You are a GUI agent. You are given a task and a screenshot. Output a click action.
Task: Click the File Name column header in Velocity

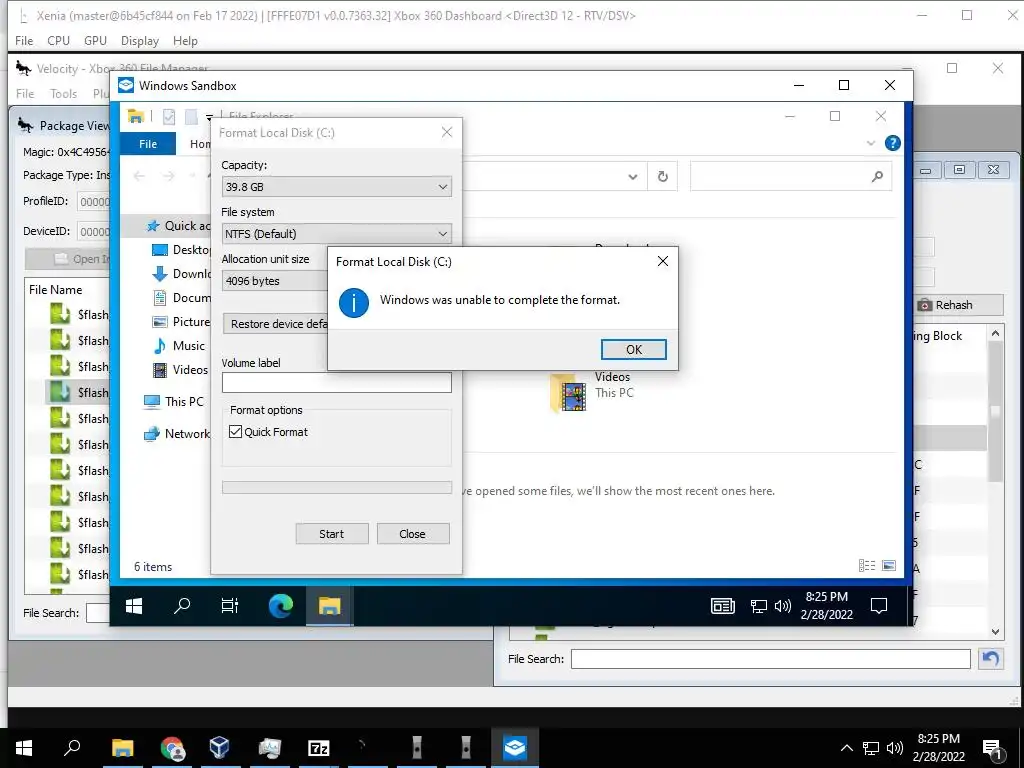tap(56, 290)
